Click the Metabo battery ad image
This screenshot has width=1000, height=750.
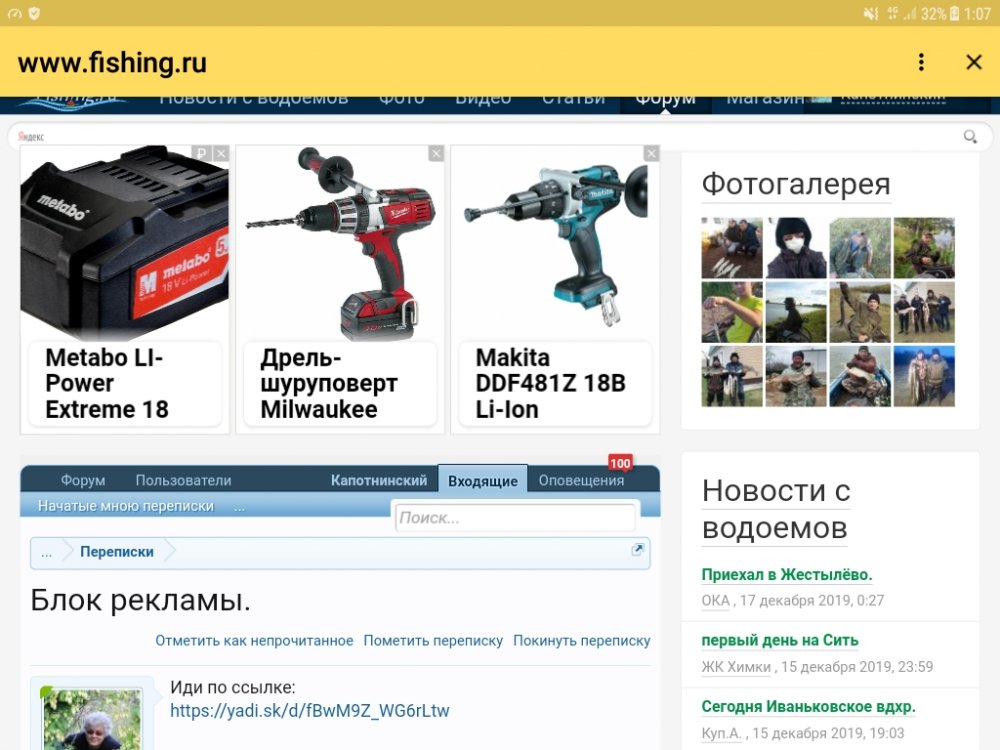(x=125, y=242)
